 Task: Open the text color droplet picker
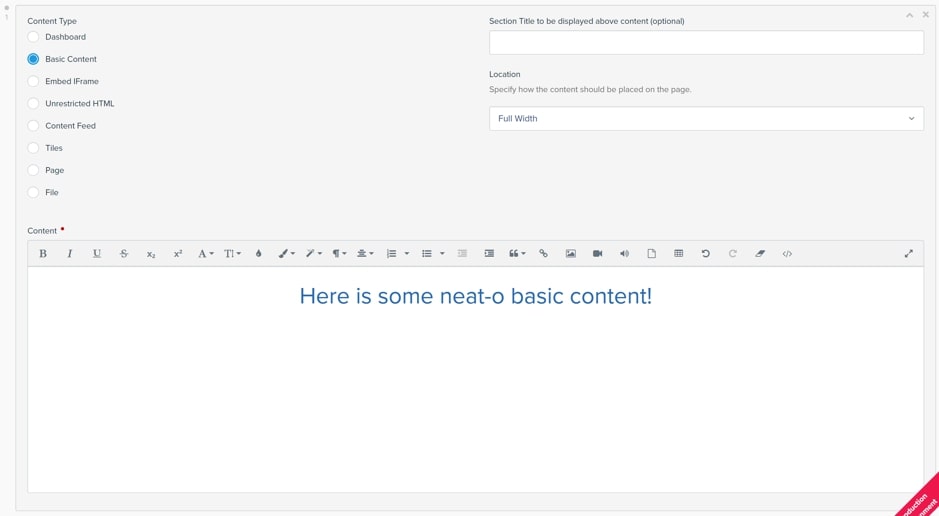pos(259,254)
